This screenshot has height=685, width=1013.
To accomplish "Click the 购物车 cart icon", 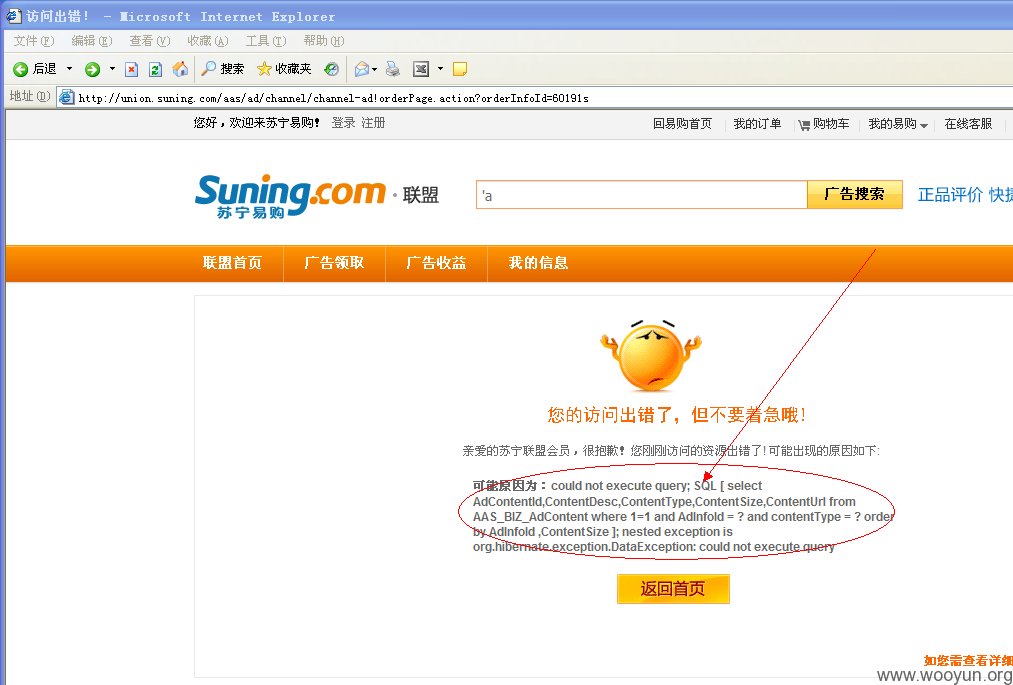I will 804,125.
